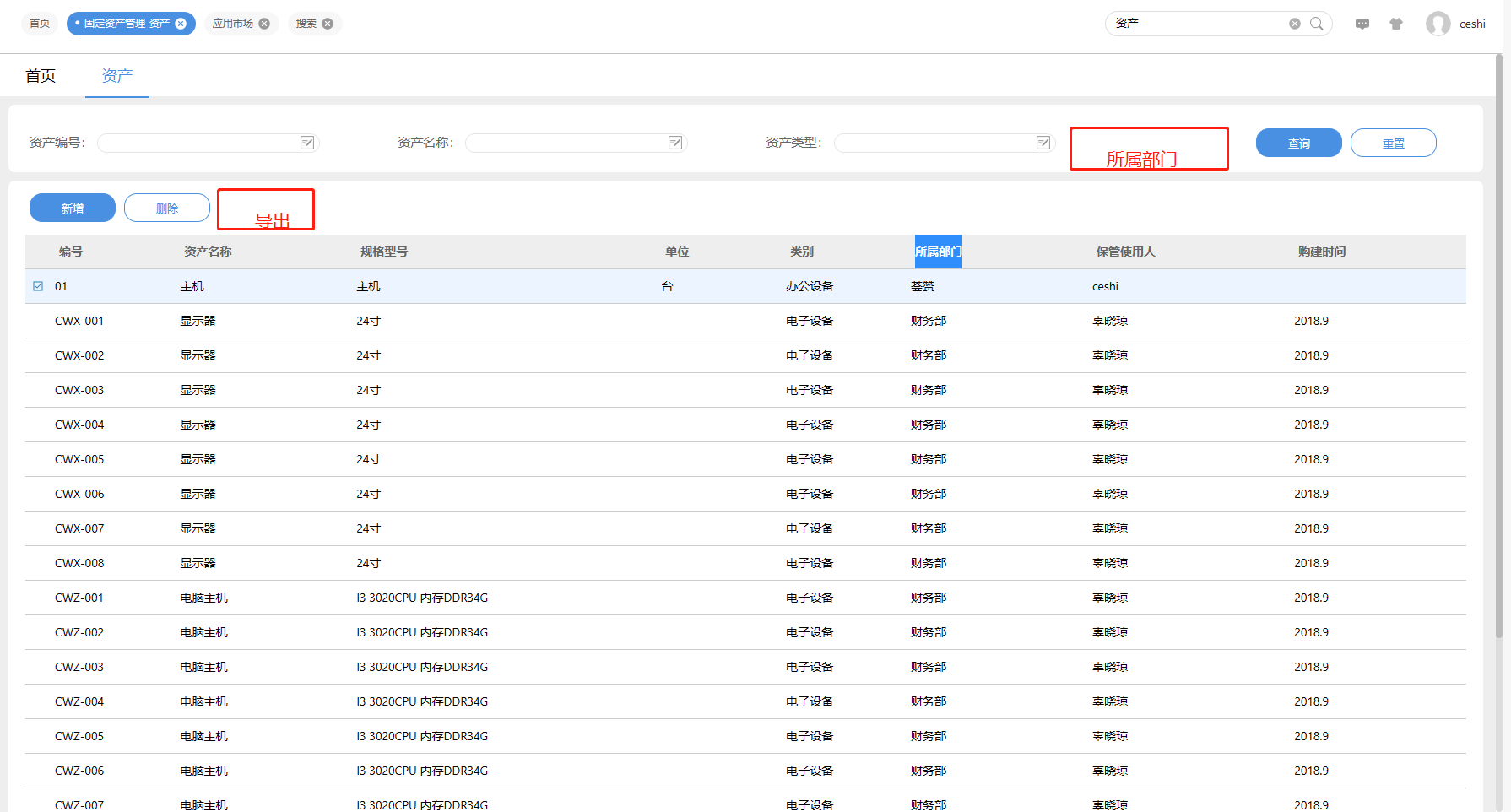Close the 搜索 tab
1511x812 pixels.
click(x=328, y=24)
